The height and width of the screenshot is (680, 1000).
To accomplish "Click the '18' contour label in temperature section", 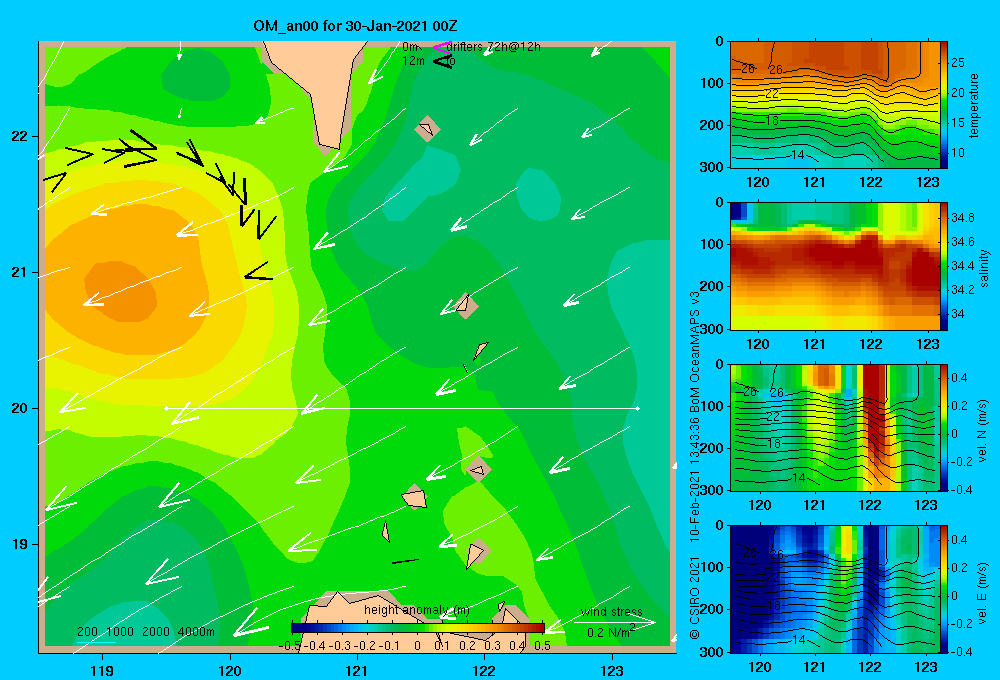I will point(772,121).
